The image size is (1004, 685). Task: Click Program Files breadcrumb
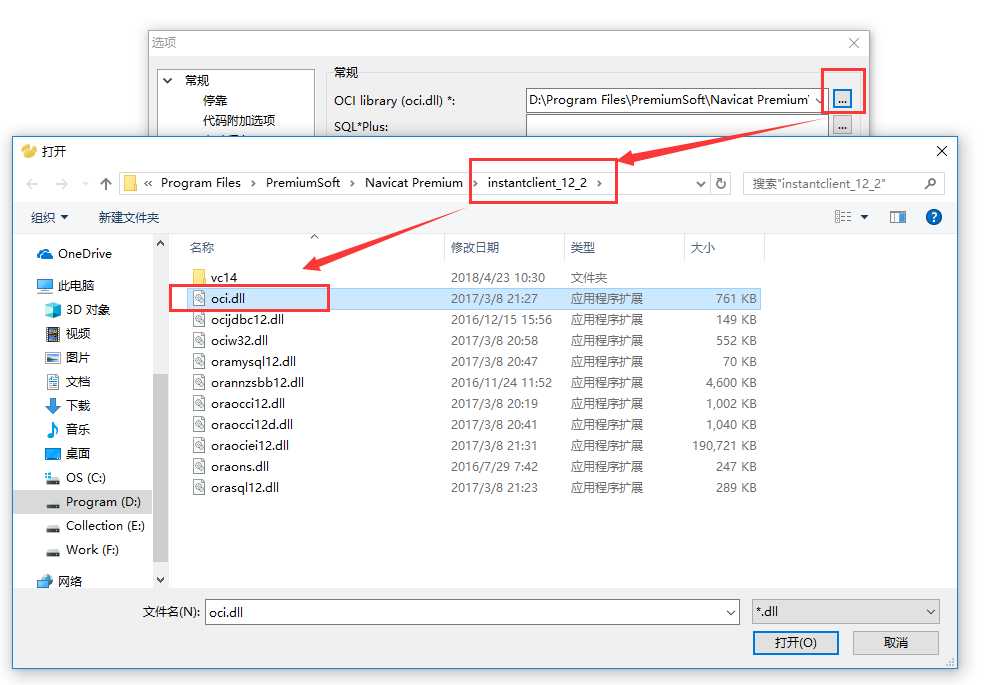point(200,183)
